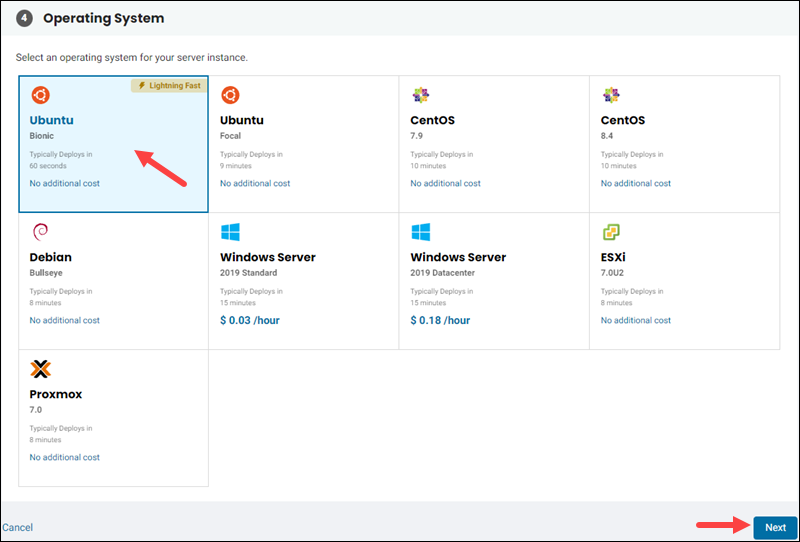Select the Ubuntu Focal title
Image resolution: width=800 pixels, height=542 pixels.
point(242,120)
